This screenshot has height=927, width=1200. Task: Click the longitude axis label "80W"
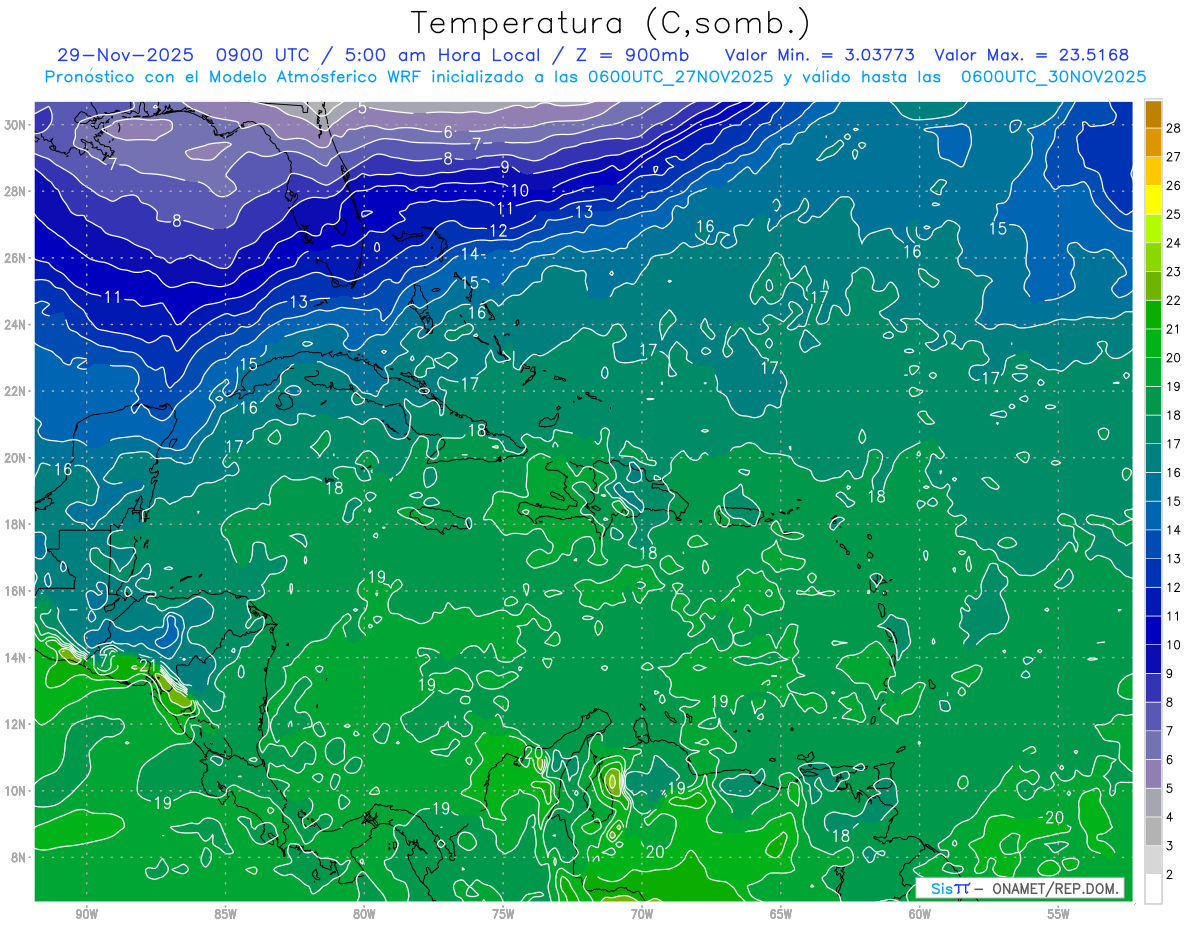(364, 914)
